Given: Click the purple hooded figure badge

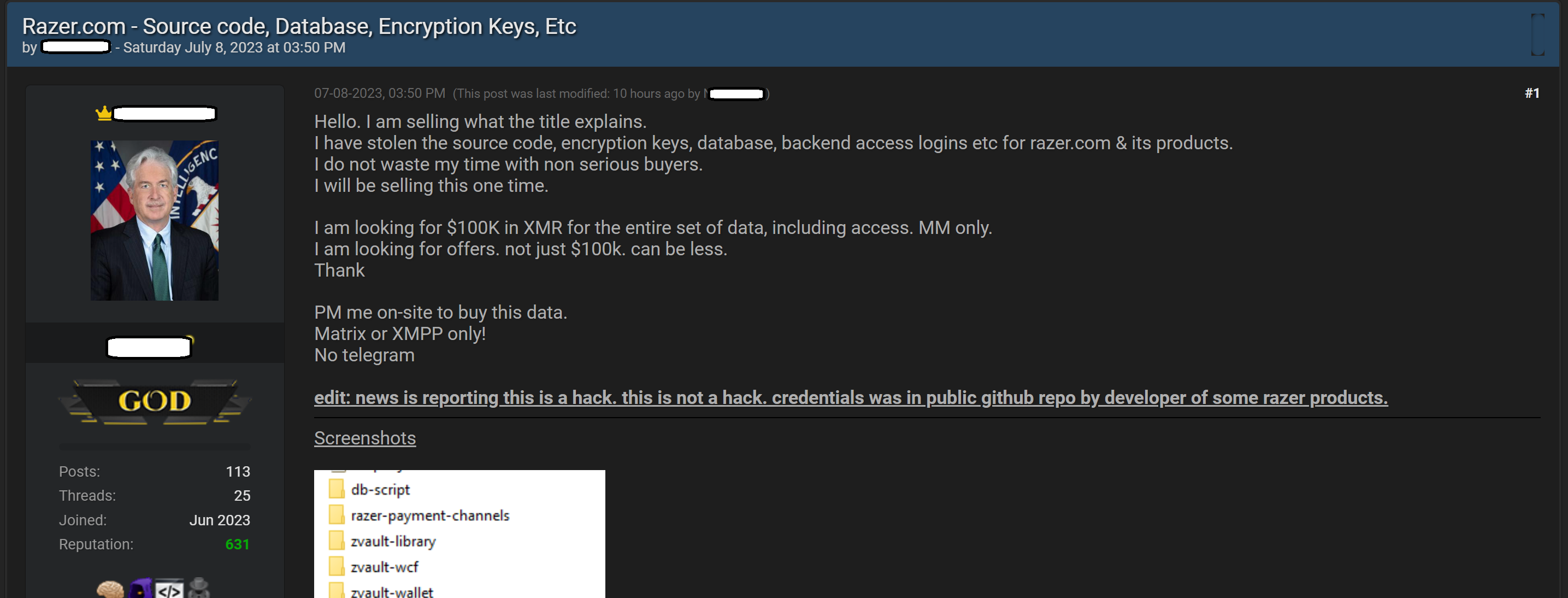Looking at the screenshot, I should [x=140, y=589].
